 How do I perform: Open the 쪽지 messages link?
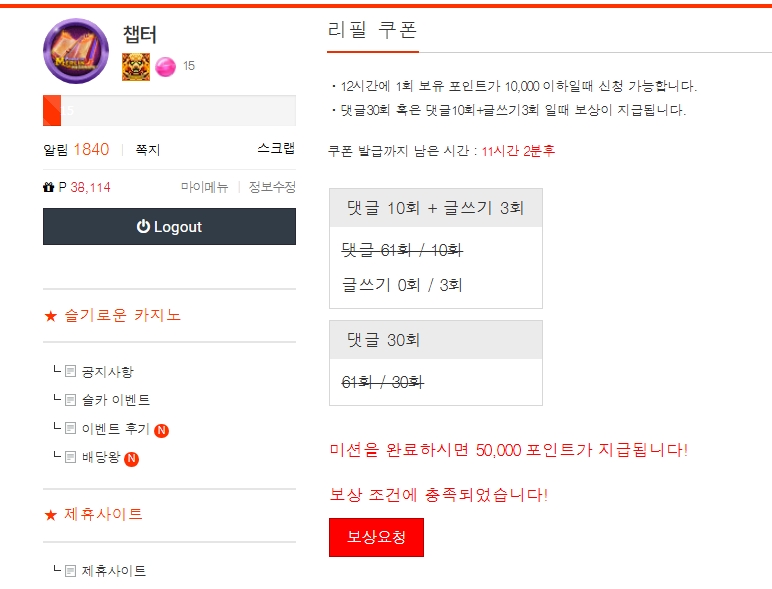pyautogui.click(x=148, y=150)
